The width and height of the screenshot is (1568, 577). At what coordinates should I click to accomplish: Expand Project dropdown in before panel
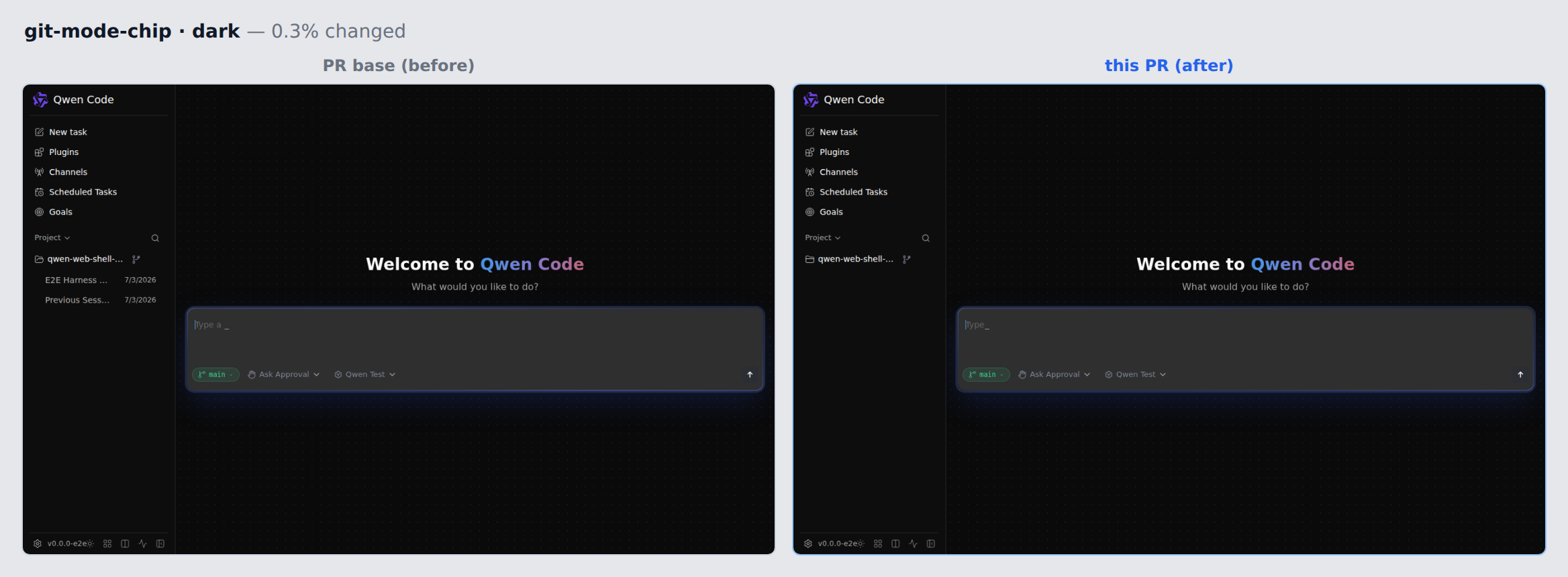coord(52,238)
